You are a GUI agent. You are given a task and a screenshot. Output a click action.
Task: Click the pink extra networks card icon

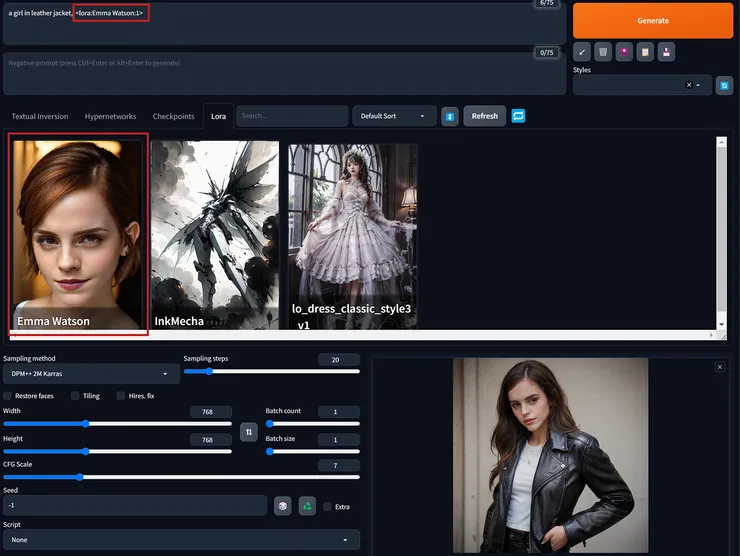tap(624, 51)
